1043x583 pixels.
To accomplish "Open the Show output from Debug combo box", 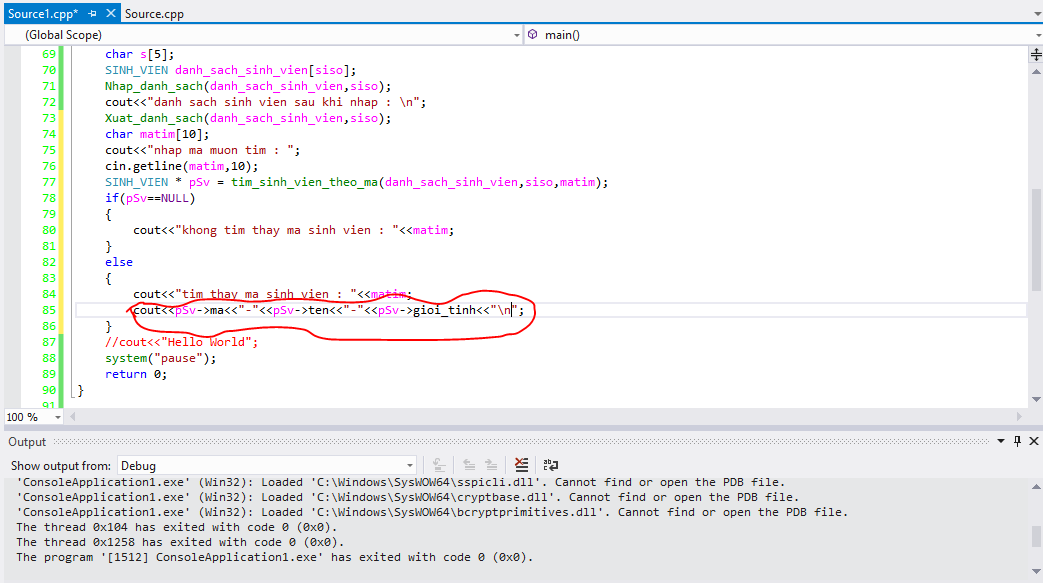I will (x=266, y=465).
